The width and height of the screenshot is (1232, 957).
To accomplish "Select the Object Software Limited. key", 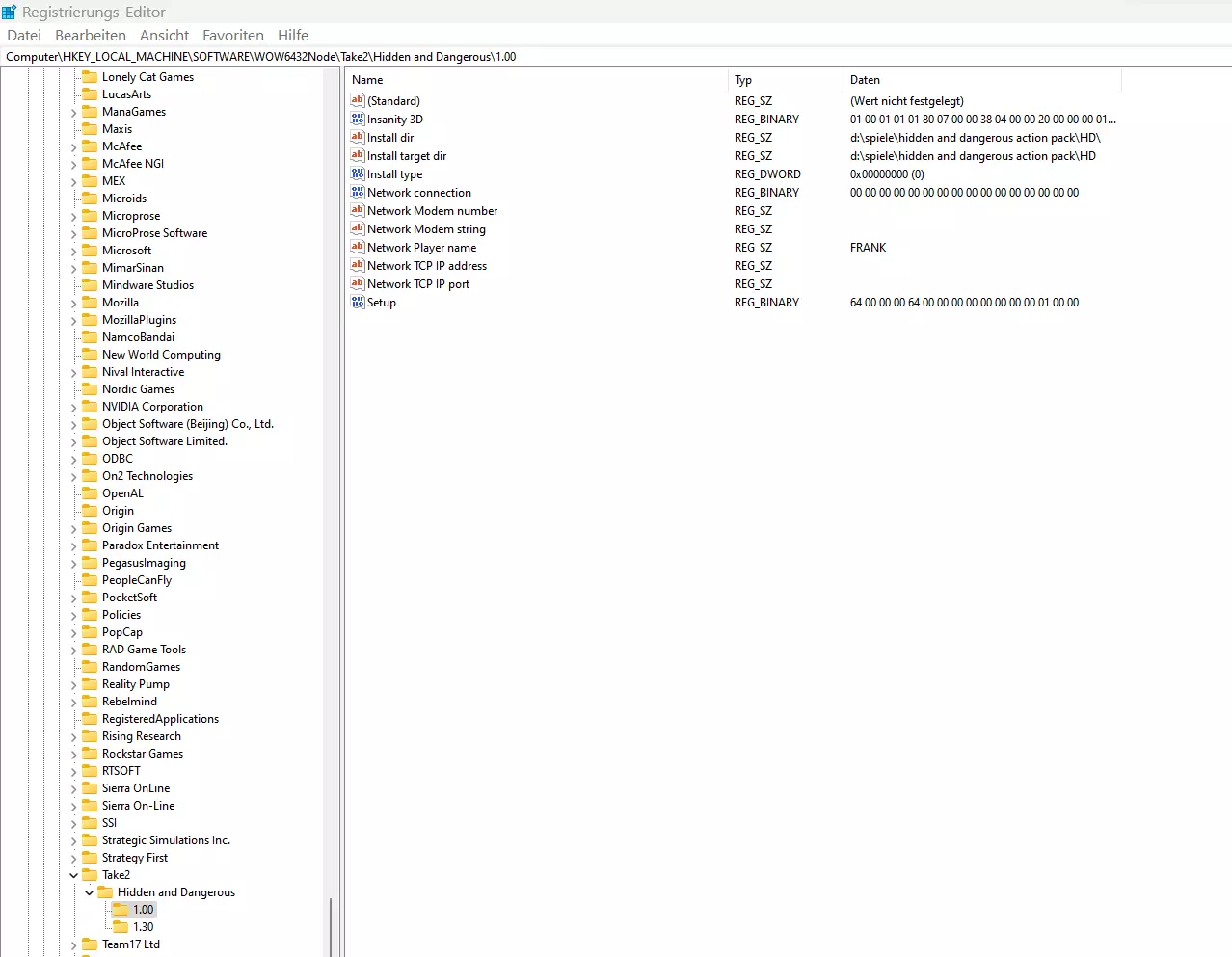I will 165,440.
